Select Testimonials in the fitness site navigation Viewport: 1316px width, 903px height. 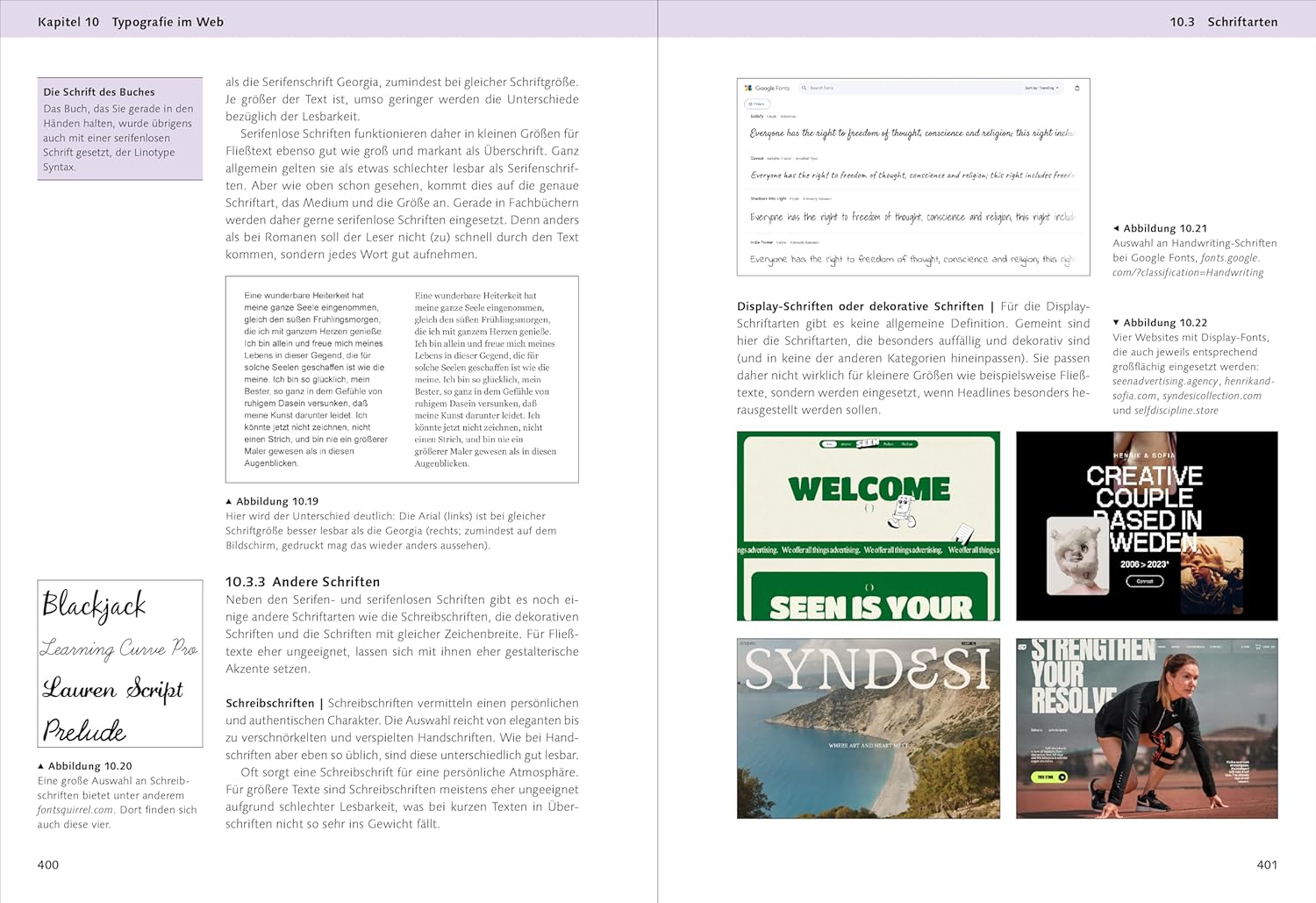pyautogui.click(x=1196, y=647)
